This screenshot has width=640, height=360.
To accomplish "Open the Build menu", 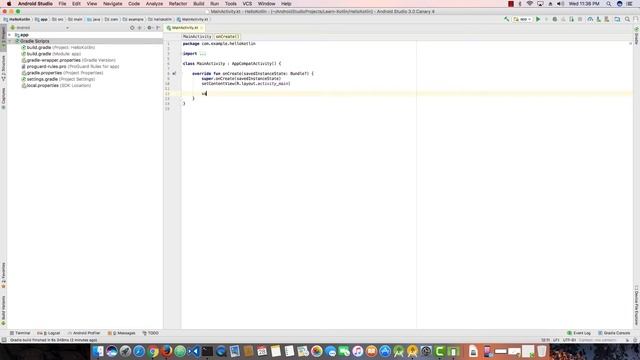I will coord(199,4).
